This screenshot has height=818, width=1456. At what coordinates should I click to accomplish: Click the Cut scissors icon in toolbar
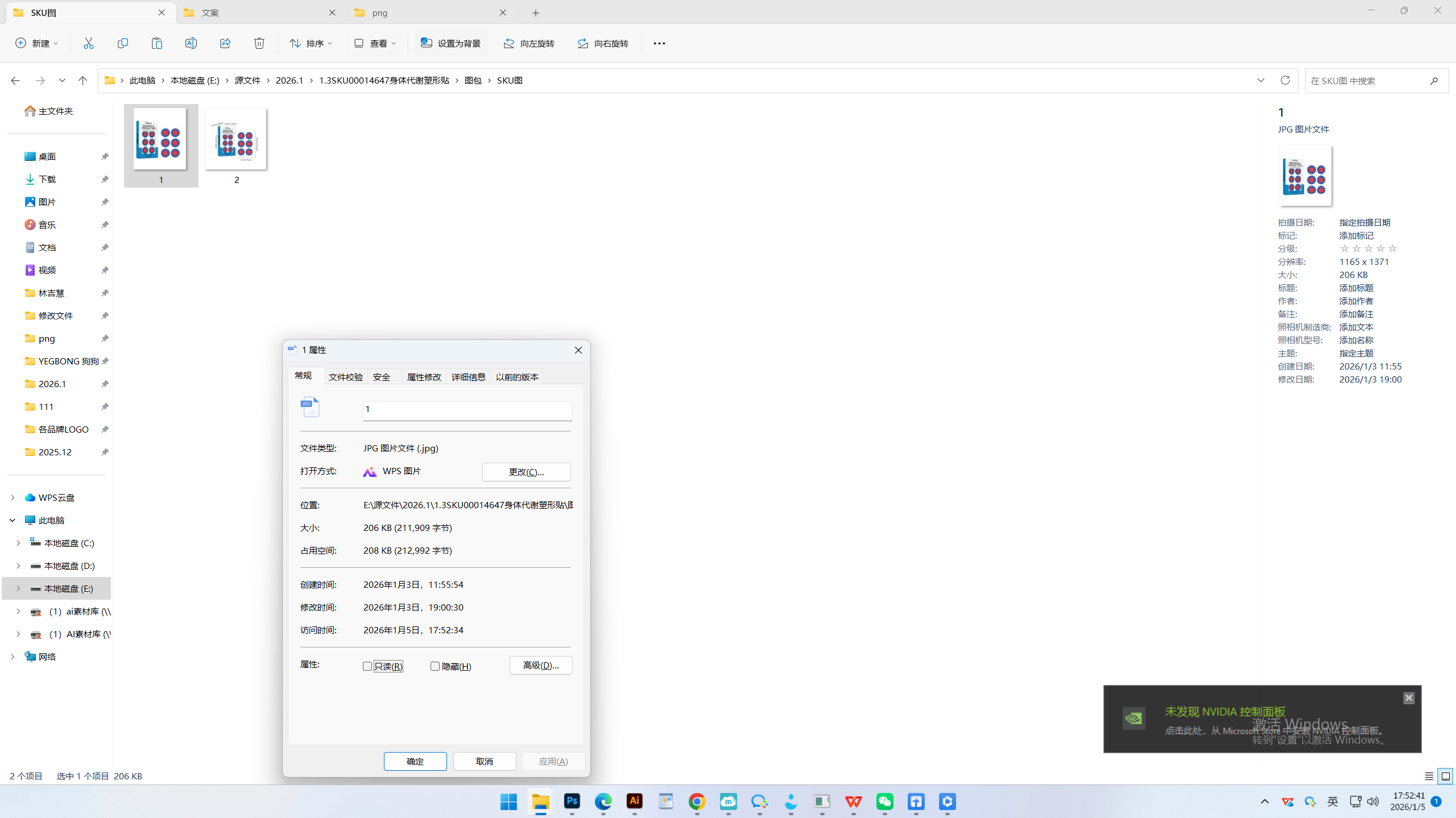point(89,43)
